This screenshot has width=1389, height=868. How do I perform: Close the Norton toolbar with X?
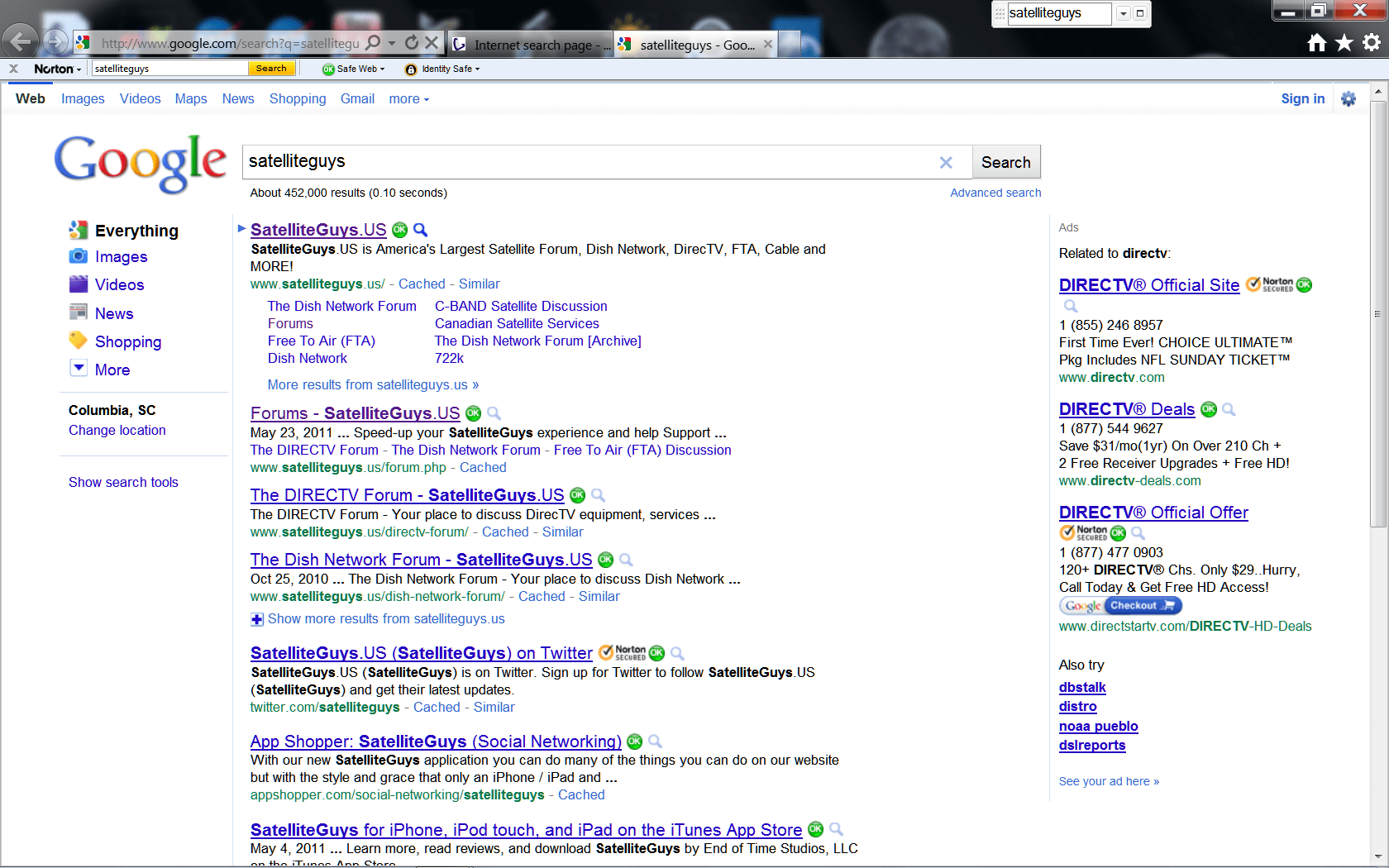pyautogui.click(x=13, y=69)
